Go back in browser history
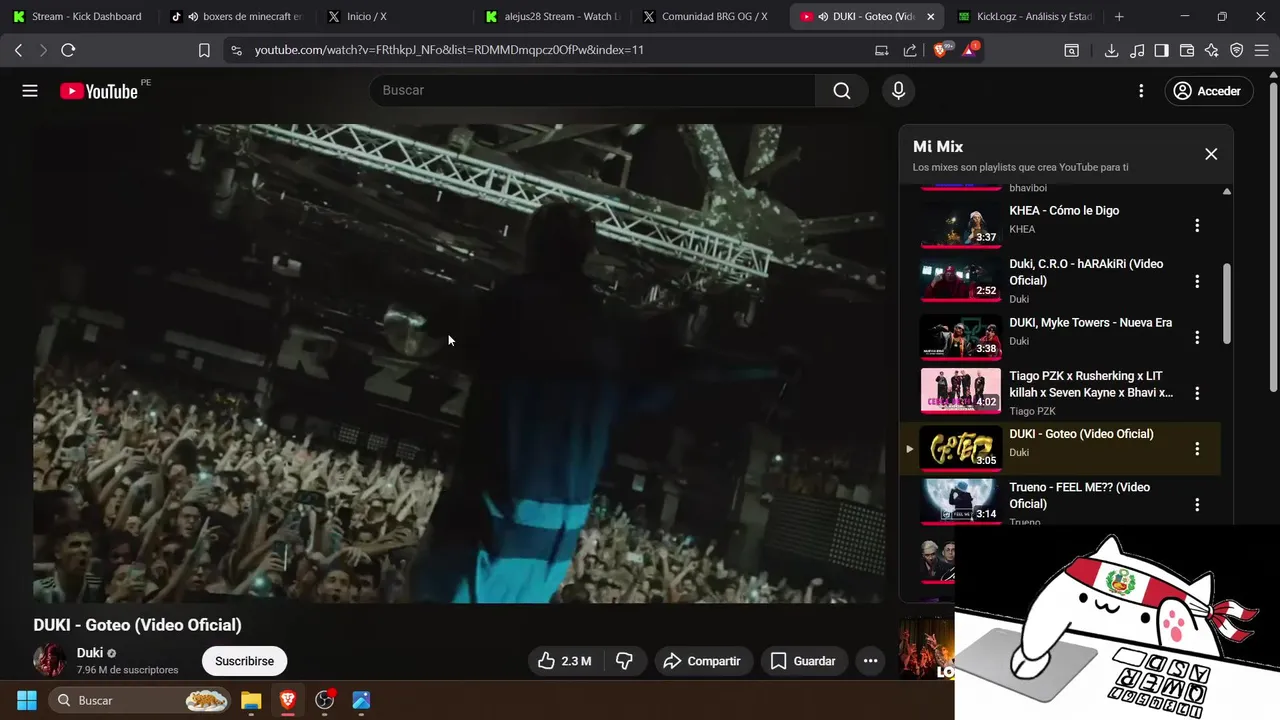Image resolution: width=1280 pixels, height=720 pixels. coord(18,50)
